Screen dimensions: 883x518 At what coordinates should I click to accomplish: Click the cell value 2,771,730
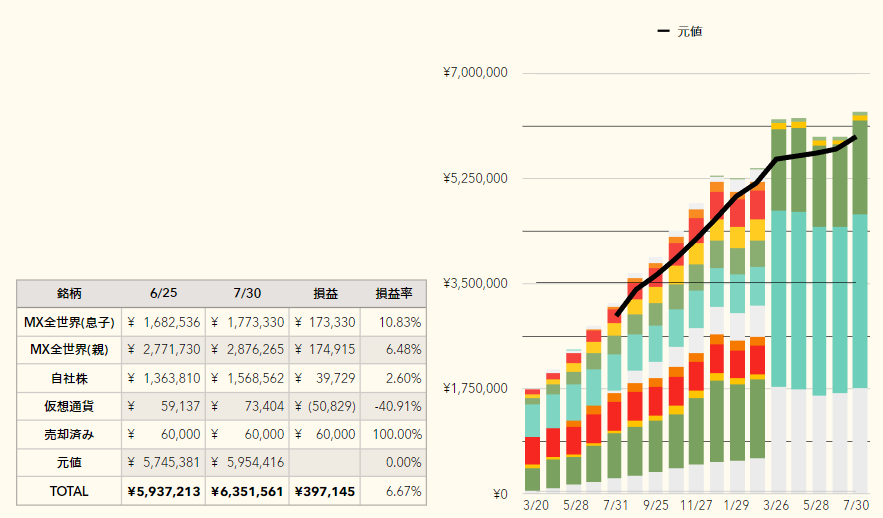(163, 350)
